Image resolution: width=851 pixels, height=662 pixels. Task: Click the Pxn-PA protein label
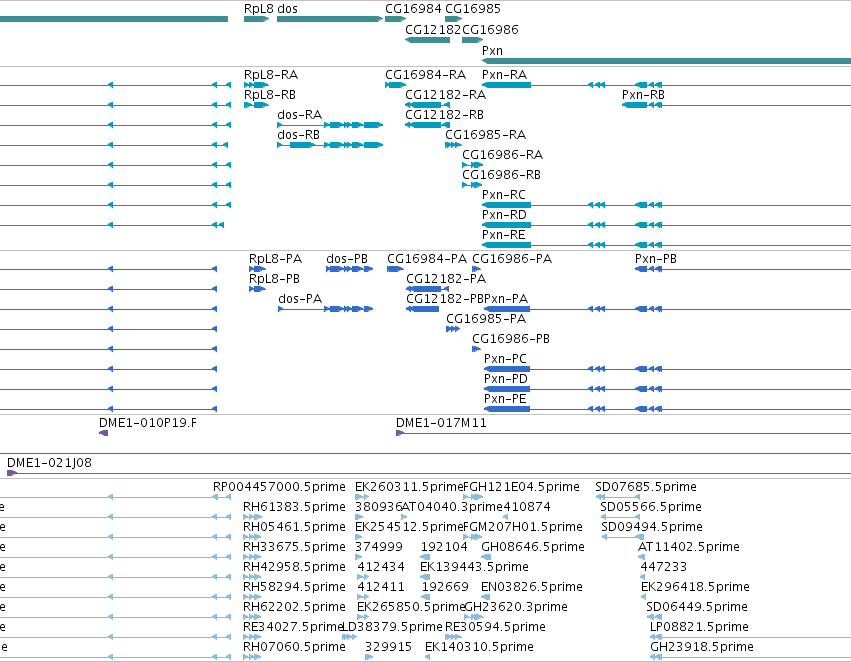pos(506,299)
